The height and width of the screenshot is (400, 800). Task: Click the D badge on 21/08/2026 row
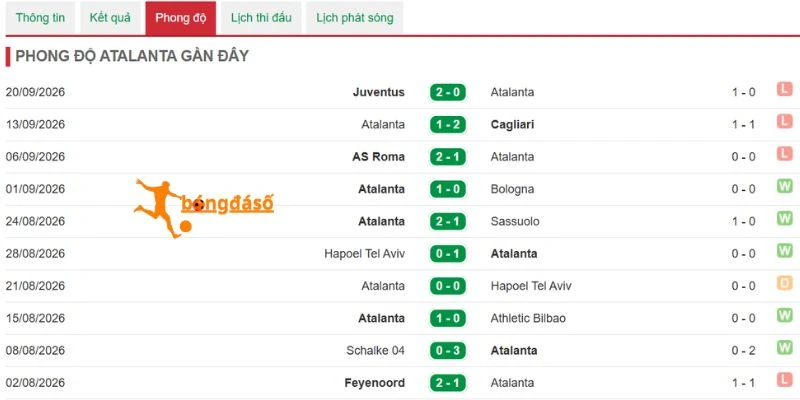(x=784, y=283)
